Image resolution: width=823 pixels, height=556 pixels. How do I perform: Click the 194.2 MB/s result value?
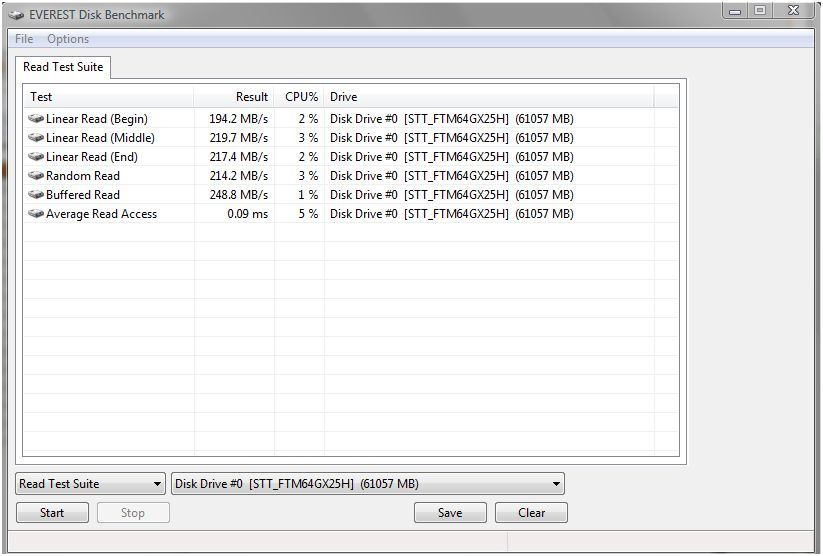click(x=238, y=119)
